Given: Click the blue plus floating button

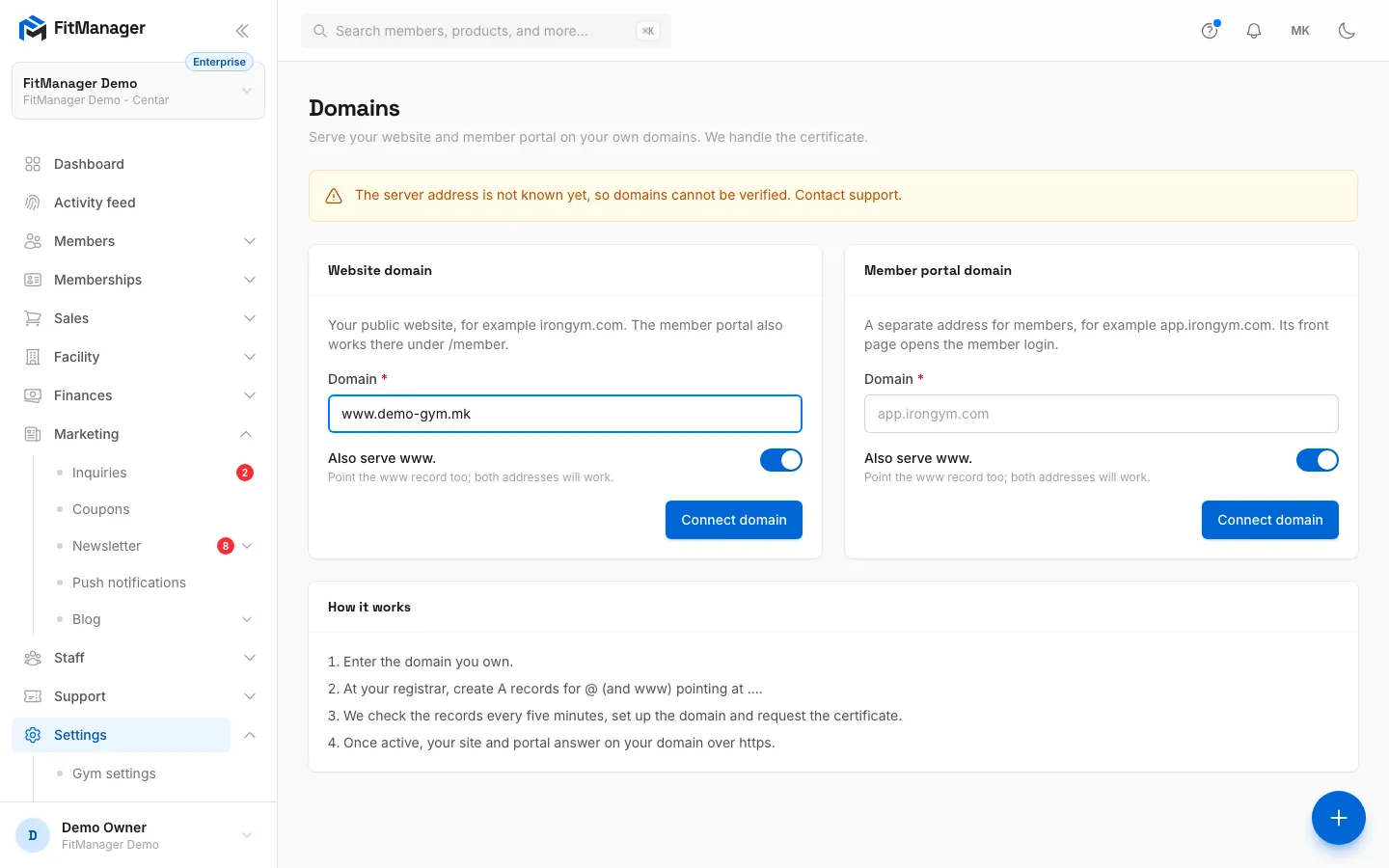Looking at the screenshot, I should click(x=1339, y=818).
